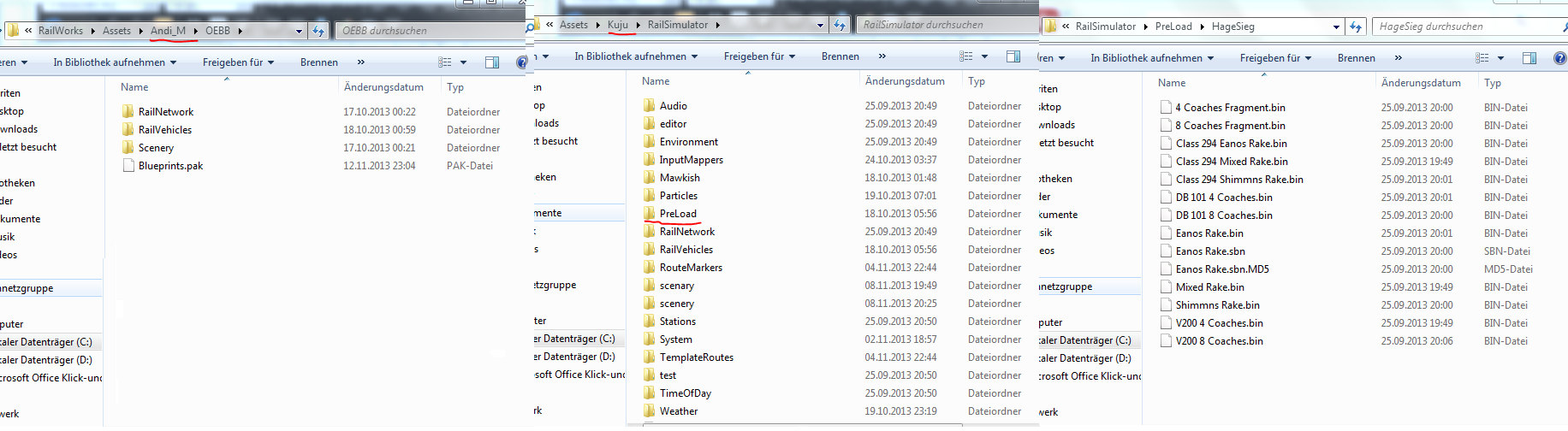Open 'In Bibliothek aufnehmen' menu in HageSieg window
The image size is (1568, 431).
[1152, 58]
